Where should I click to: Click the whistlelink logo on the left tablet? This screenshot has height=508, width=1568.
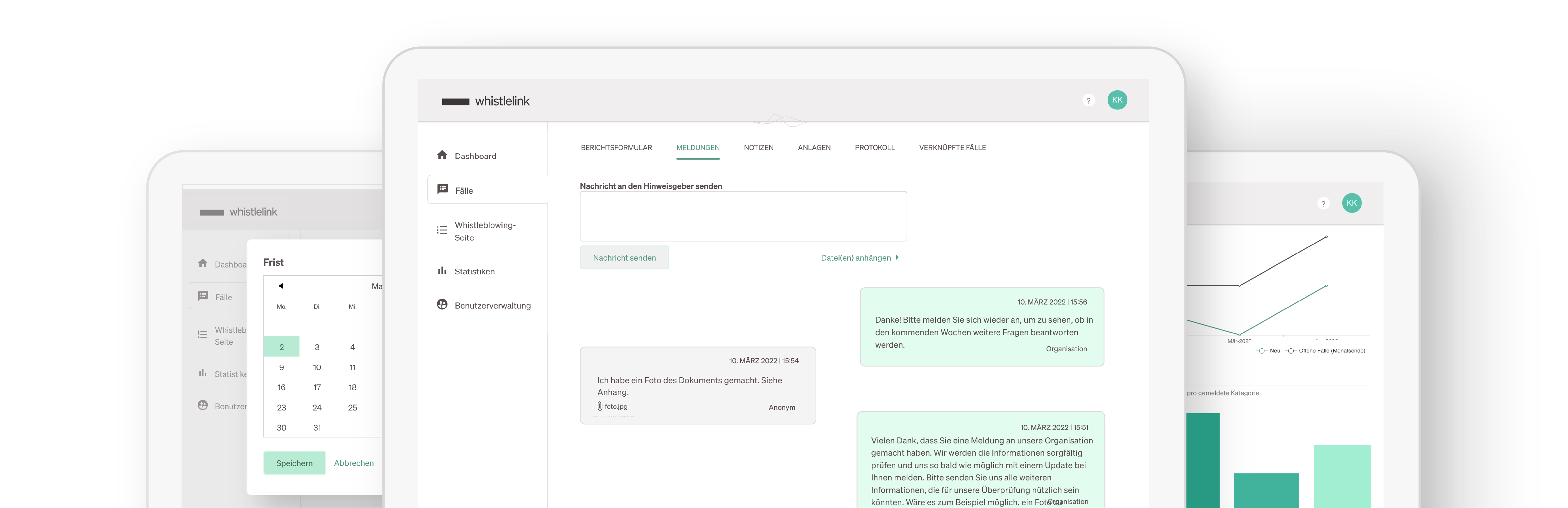(x=239, y=212)
